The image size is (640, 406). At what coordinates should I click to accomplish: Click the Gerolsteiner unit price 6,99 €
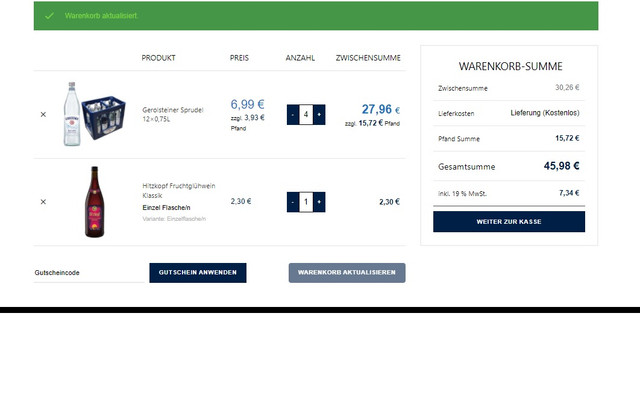(x=247, y=104)
